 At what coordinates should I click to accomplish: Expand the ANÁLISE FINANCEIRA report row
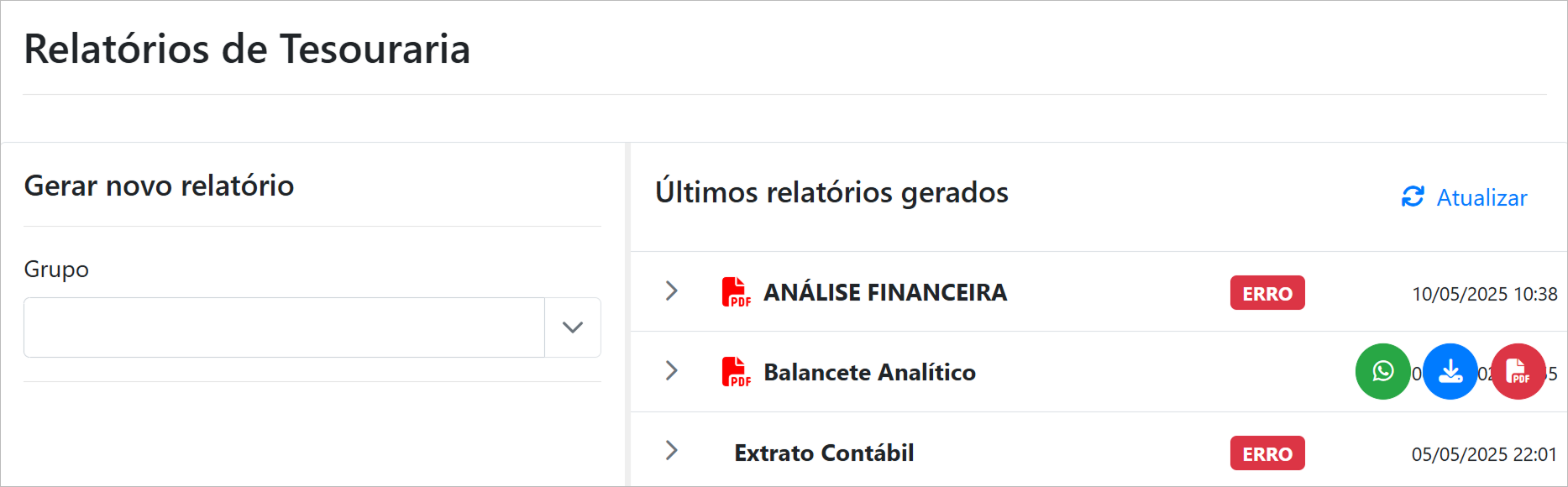tap(671, 291)
